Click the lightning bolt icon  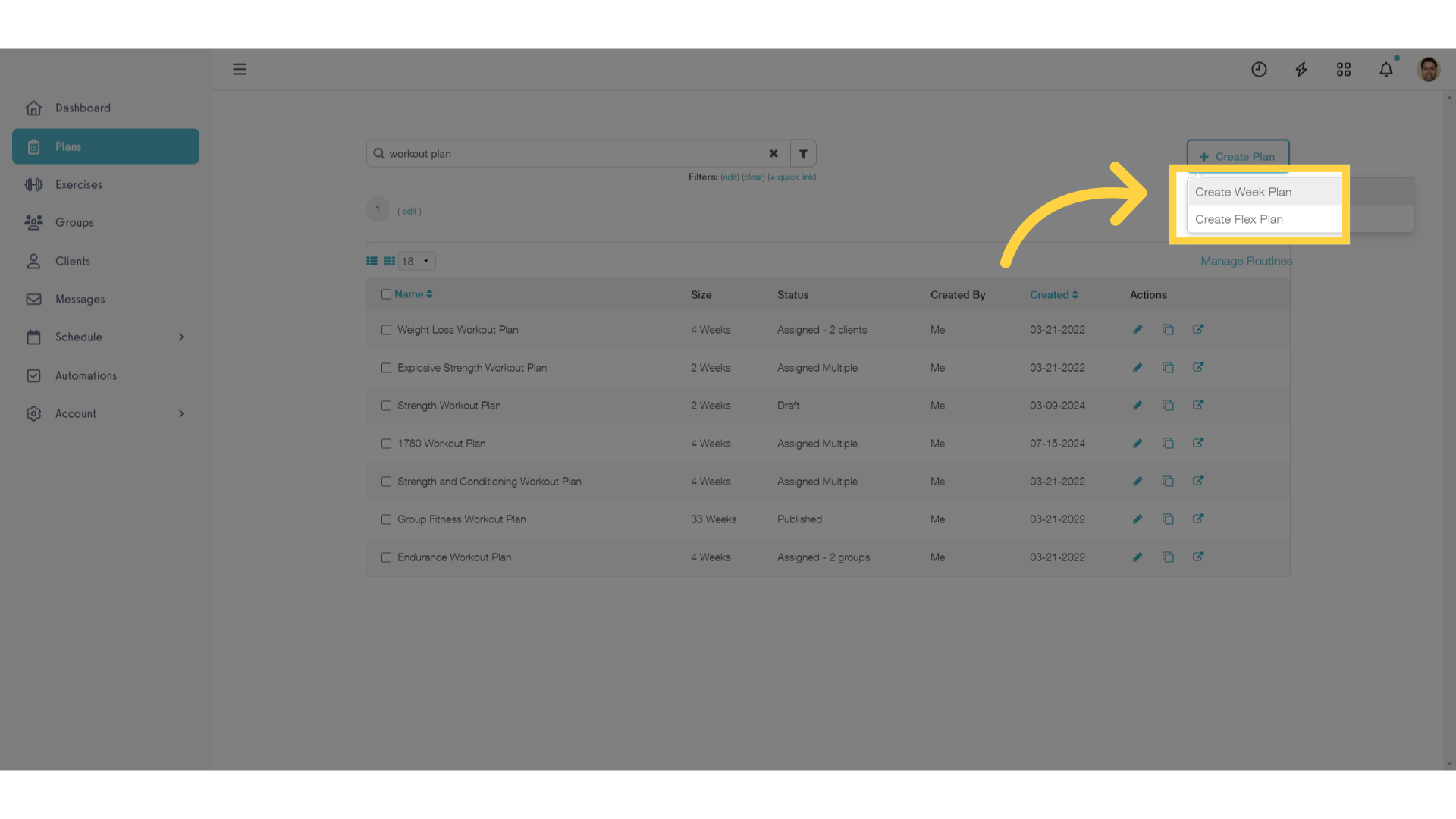click(1301, 68)
